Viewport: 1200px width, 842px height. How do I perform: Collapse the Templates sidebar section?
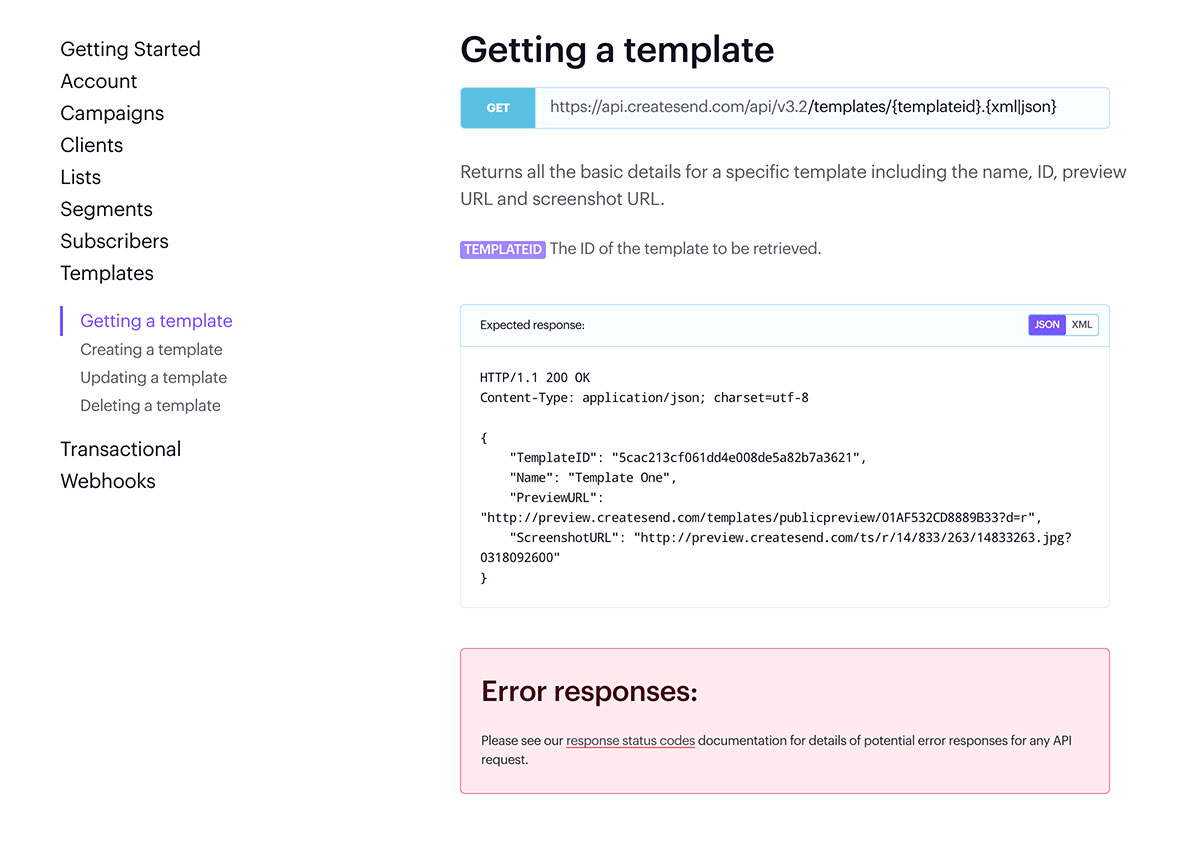coord(107,273)
